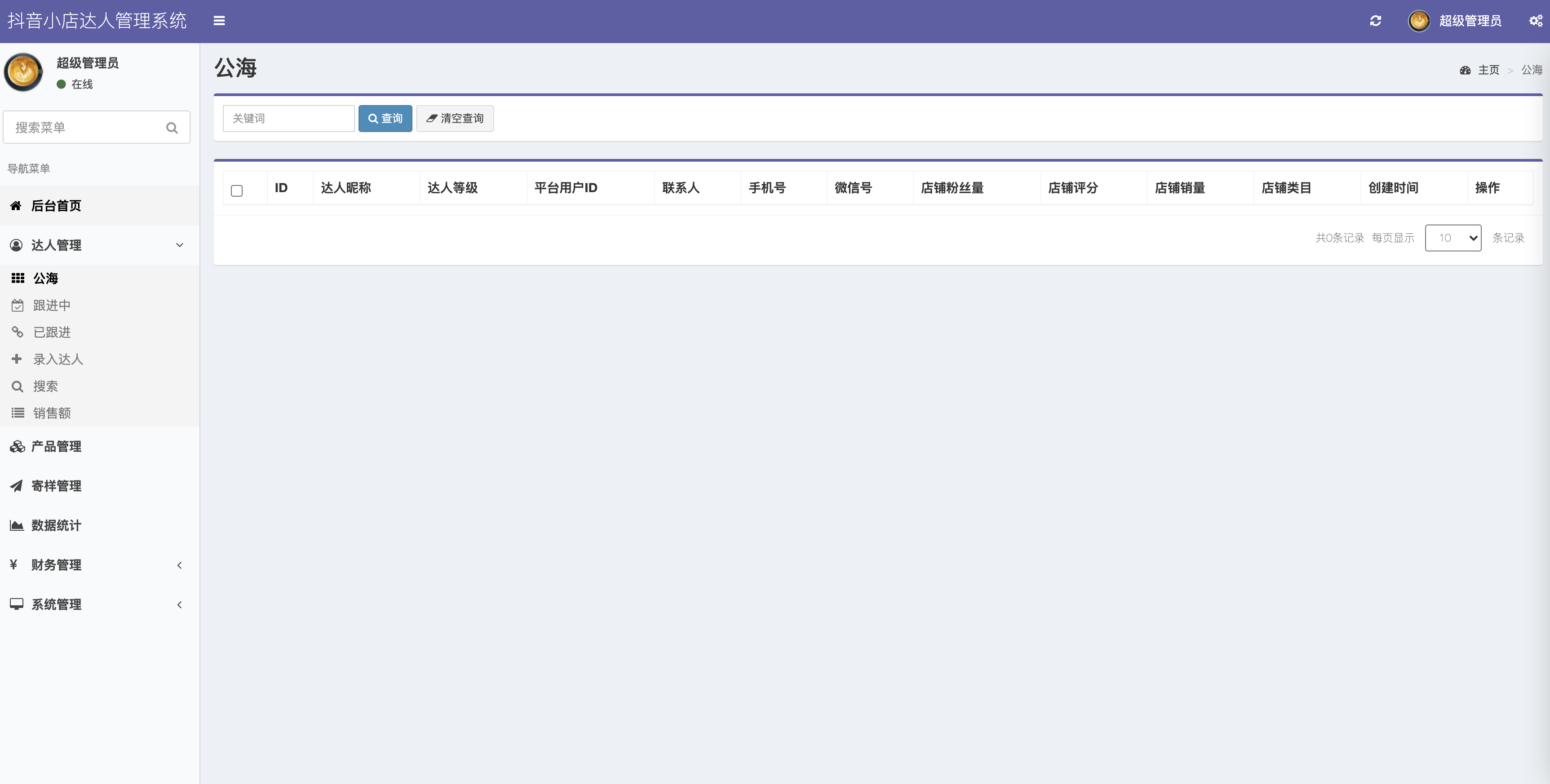Expand the 系统管理 submenu arrow
Screen dimensions: 1550x784
[179, 605]
